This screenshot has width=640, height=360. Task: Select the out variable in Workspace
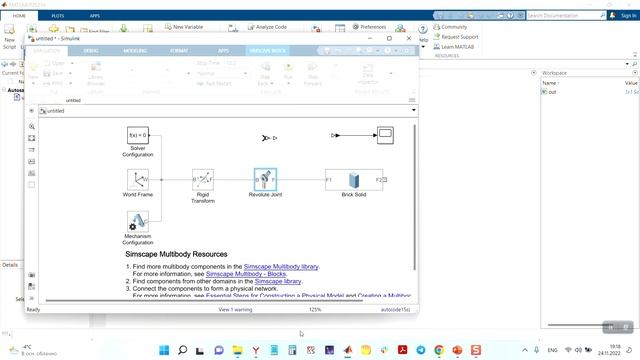(x=552, y=92)
